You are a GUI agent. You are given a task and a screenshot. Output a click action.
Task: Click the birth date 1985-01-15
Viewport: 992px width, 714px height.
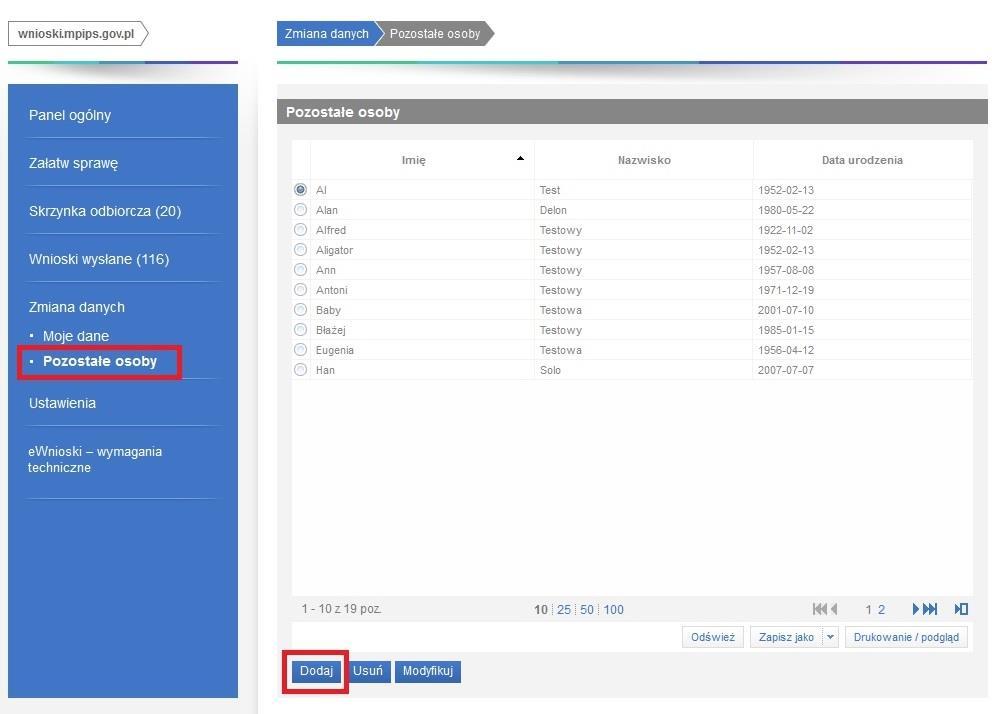[786, 330]
